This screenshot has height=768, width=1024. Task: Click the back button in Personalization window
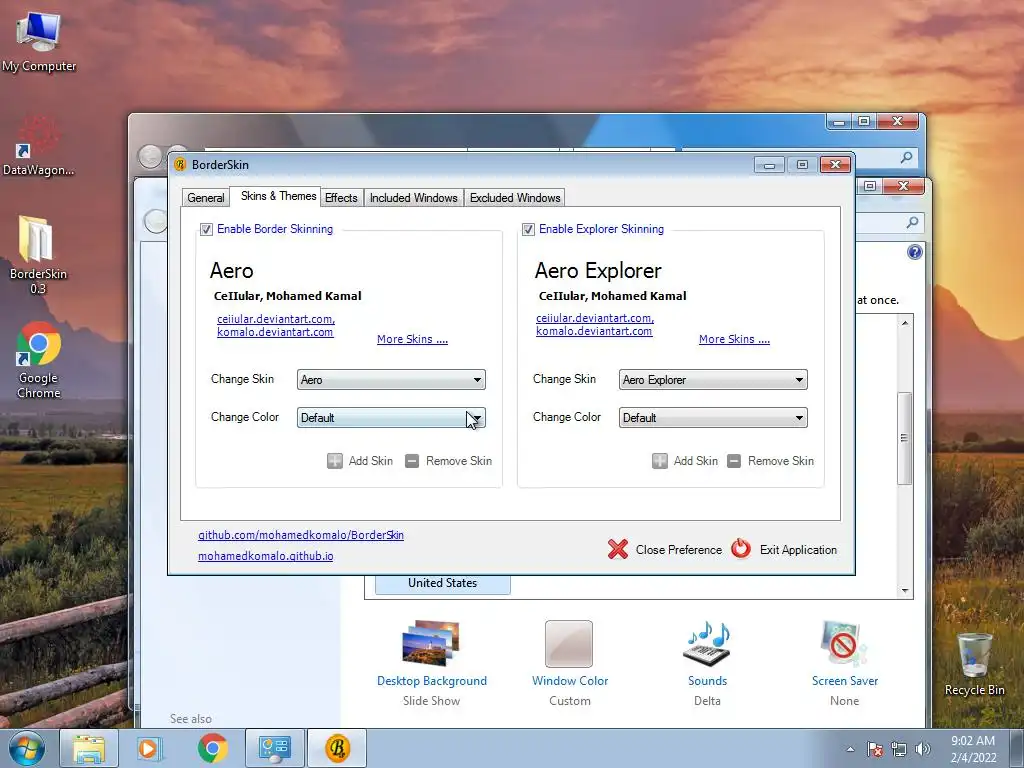[x=155, y=221]
